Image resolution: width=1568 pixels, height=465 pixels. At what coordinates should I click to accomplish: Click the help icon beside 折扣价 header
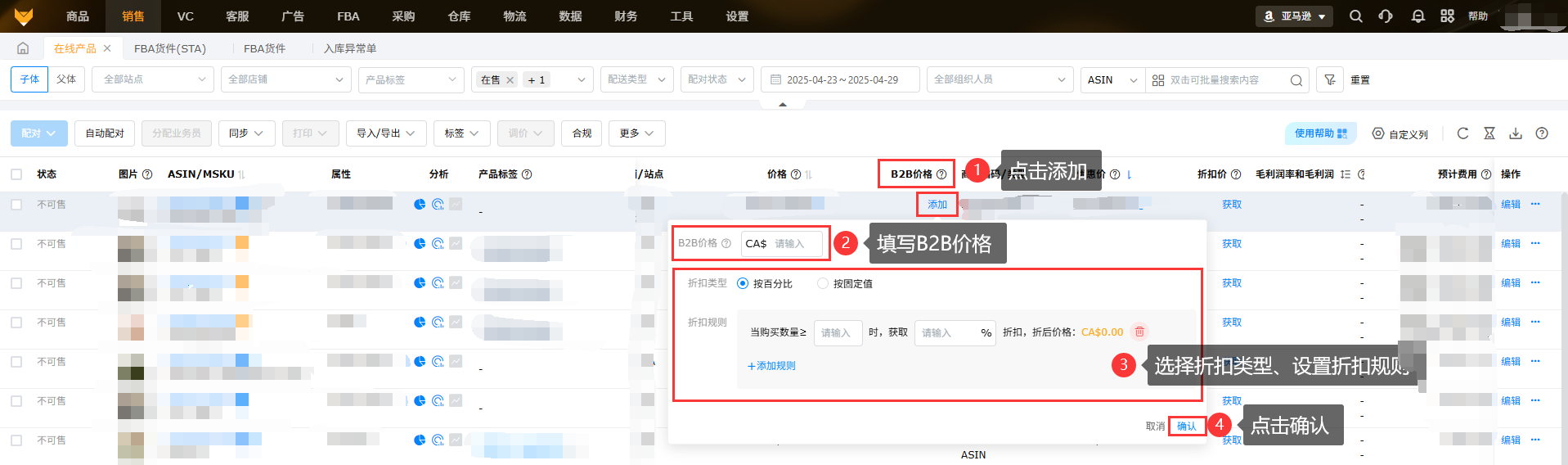tap(1236, 174)
